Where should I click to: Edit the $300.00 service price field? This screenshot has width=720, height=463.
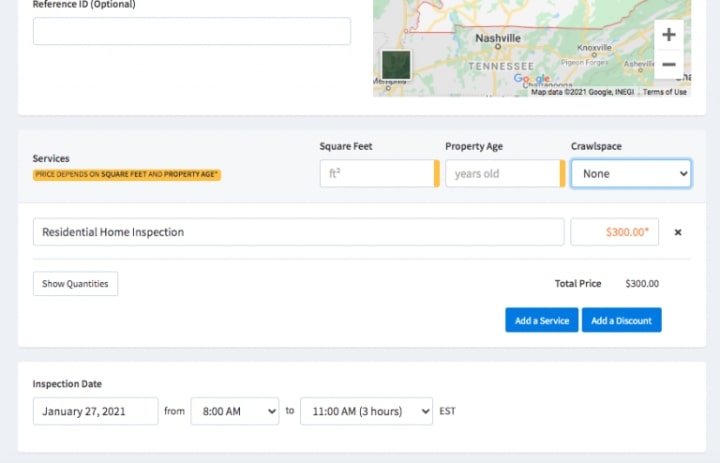pyautogui.click(x=614, y=232)
